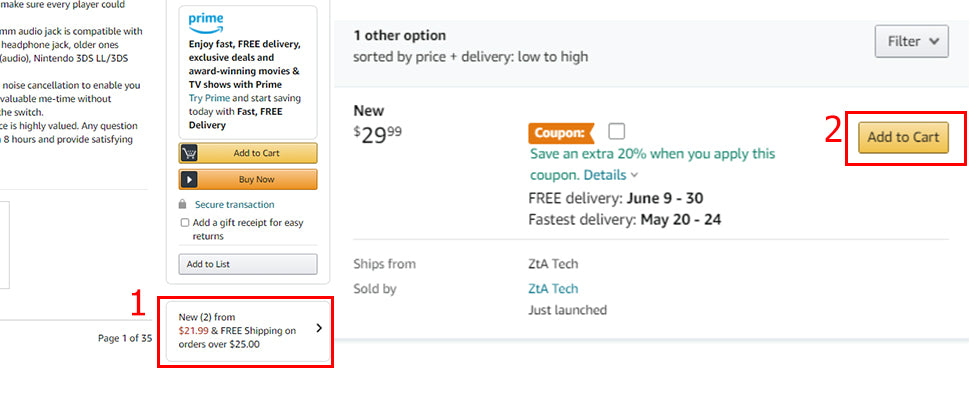The height and width of the screenshot is (400, 970).
Task: Click the Prime logo in the sidebar box
Action: (206, 24)
